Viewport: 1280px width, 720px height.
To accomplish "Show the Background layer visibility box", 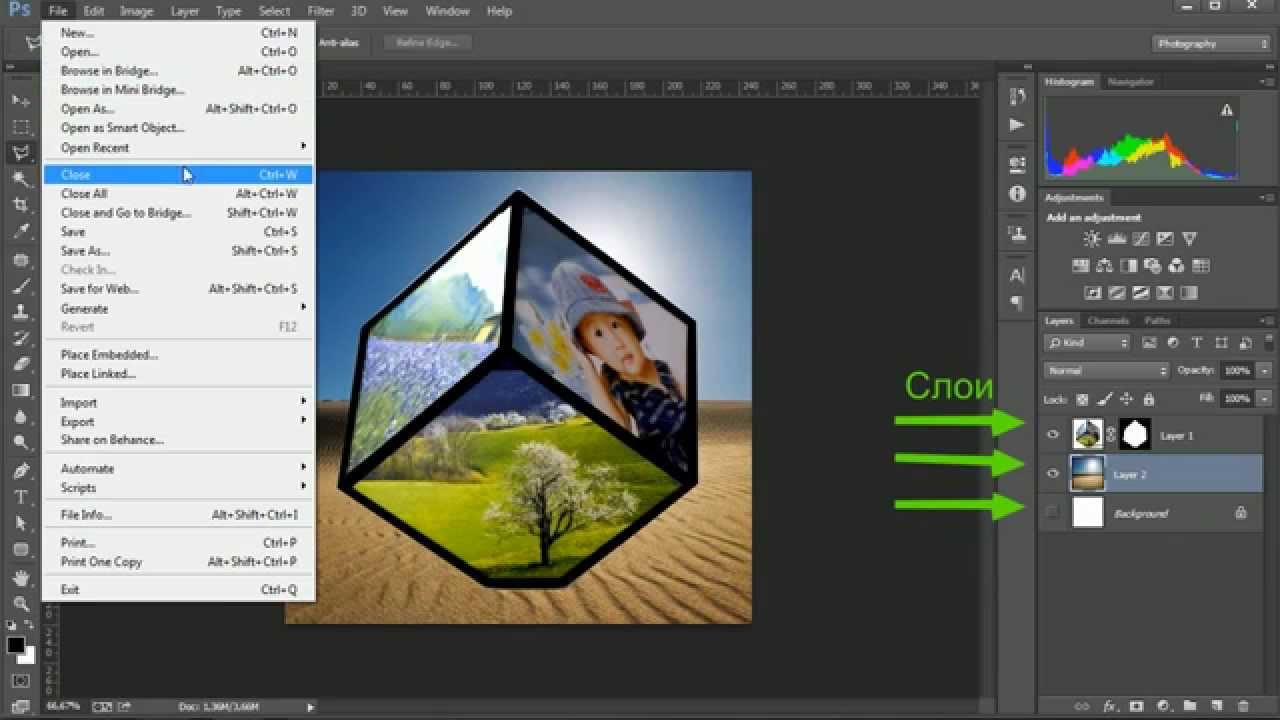I will 1052,513.
